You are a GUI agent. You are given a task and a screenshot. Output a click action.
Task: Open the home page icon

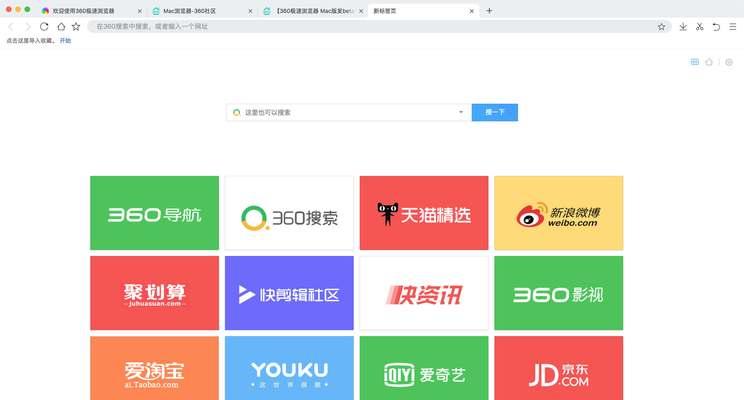pos(61,27)
